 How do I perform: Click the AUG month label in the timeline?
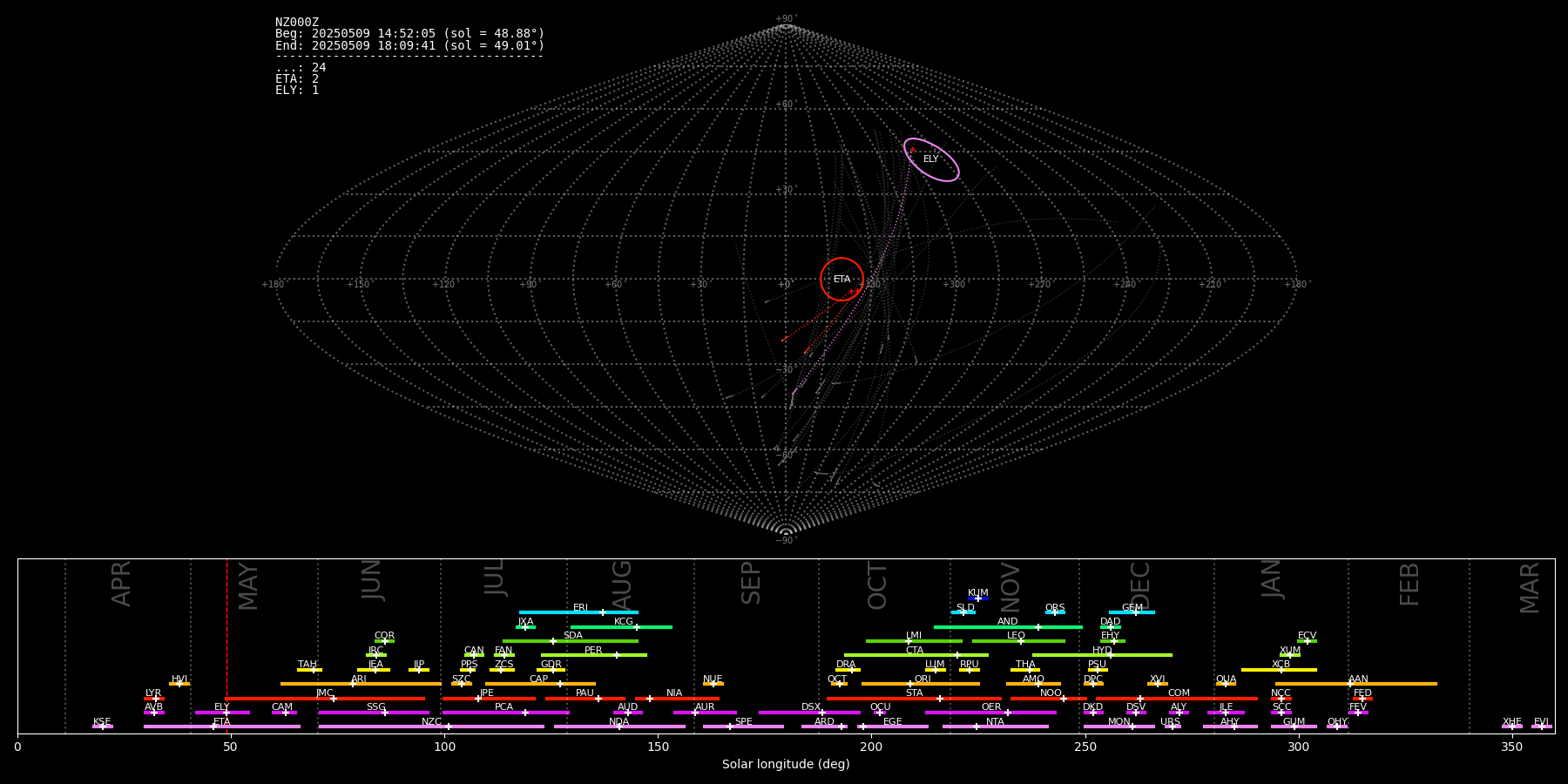pos(622,584)
